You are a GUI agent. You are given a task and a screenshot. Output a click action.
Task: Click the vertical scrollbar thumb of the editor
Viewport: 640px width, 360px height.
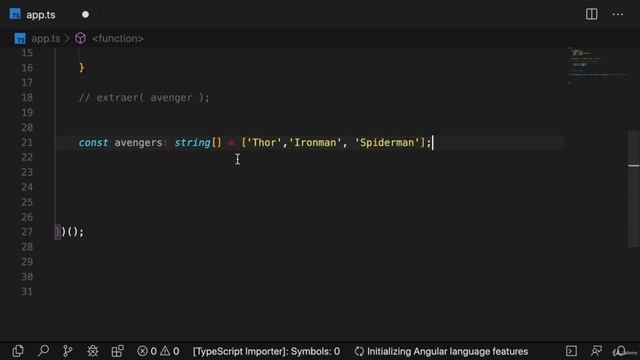[x=633, y=189]
